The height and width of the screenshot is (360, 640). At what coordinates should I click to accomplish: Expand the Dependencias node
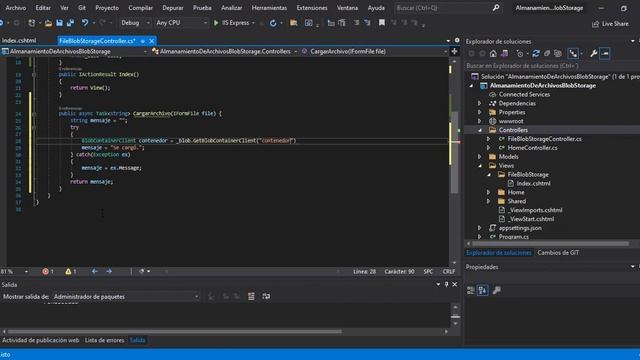tap(480, 103)
